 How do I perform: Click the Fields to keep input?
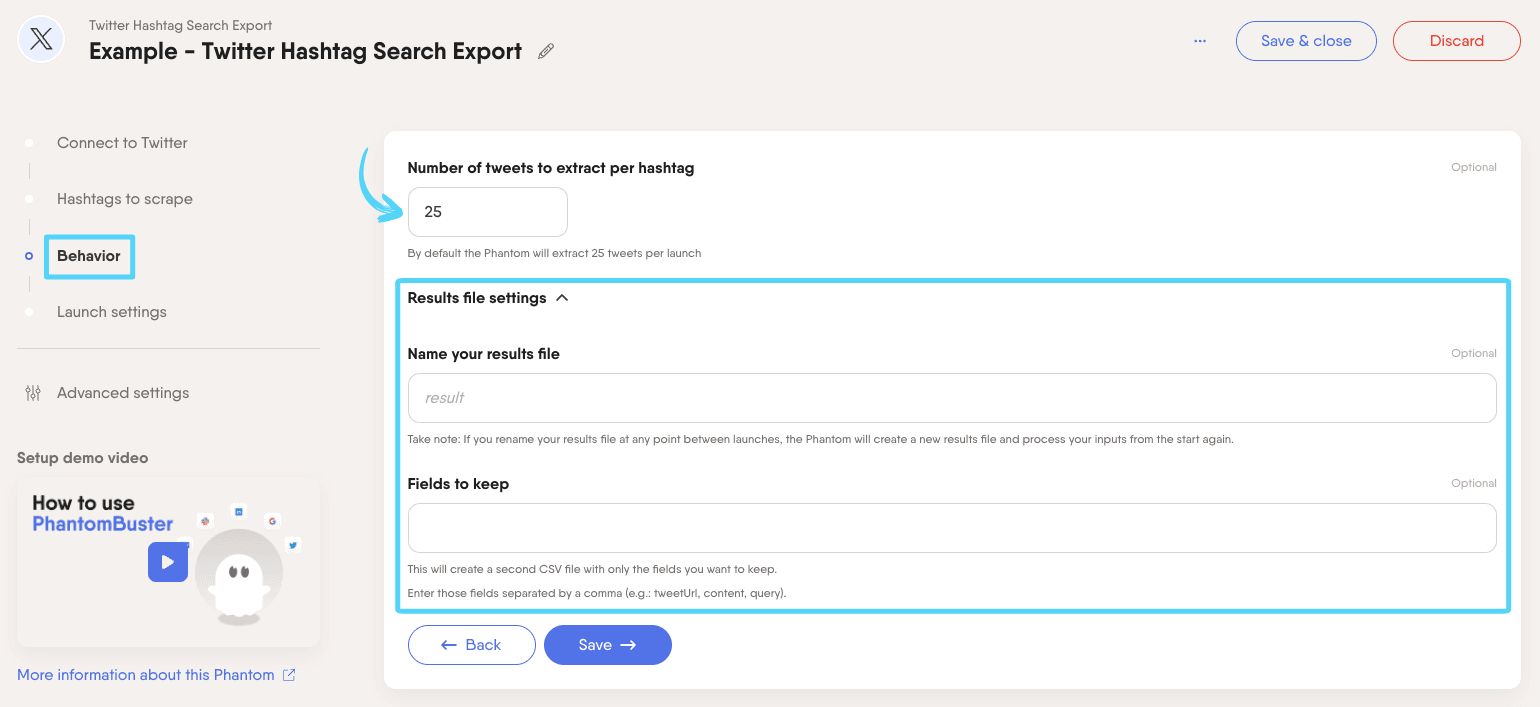tap(952, 528)
